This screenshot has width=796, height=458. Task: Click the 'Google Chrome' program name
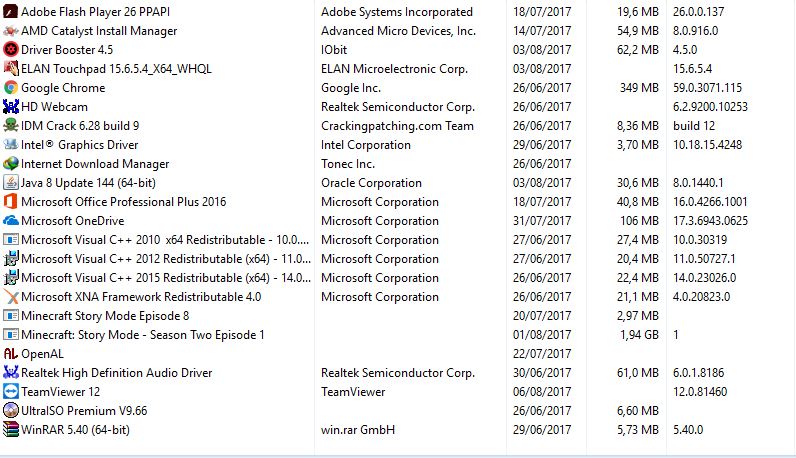63,88
